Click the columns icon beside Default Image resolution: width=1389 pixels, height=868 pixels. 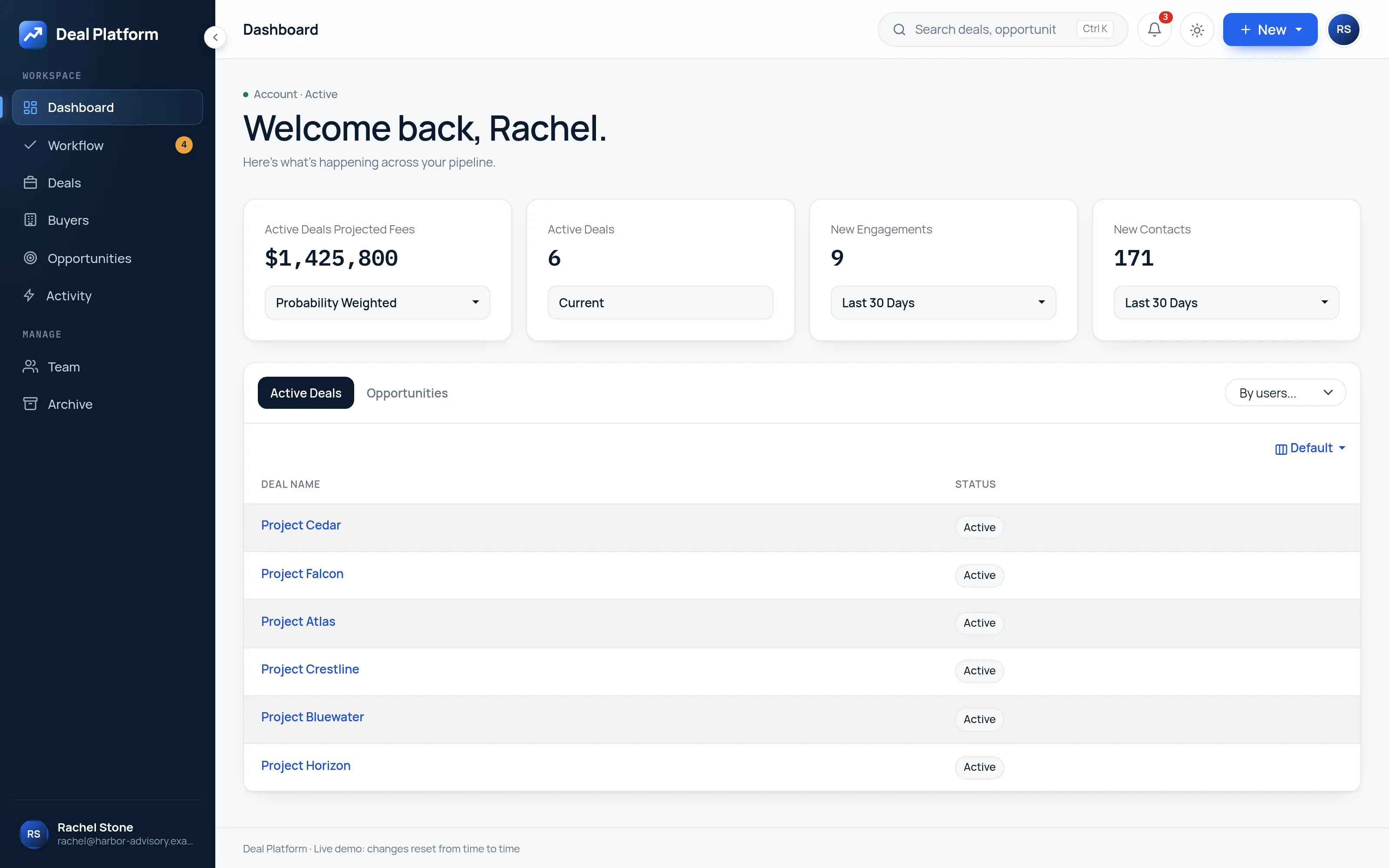1280,449
